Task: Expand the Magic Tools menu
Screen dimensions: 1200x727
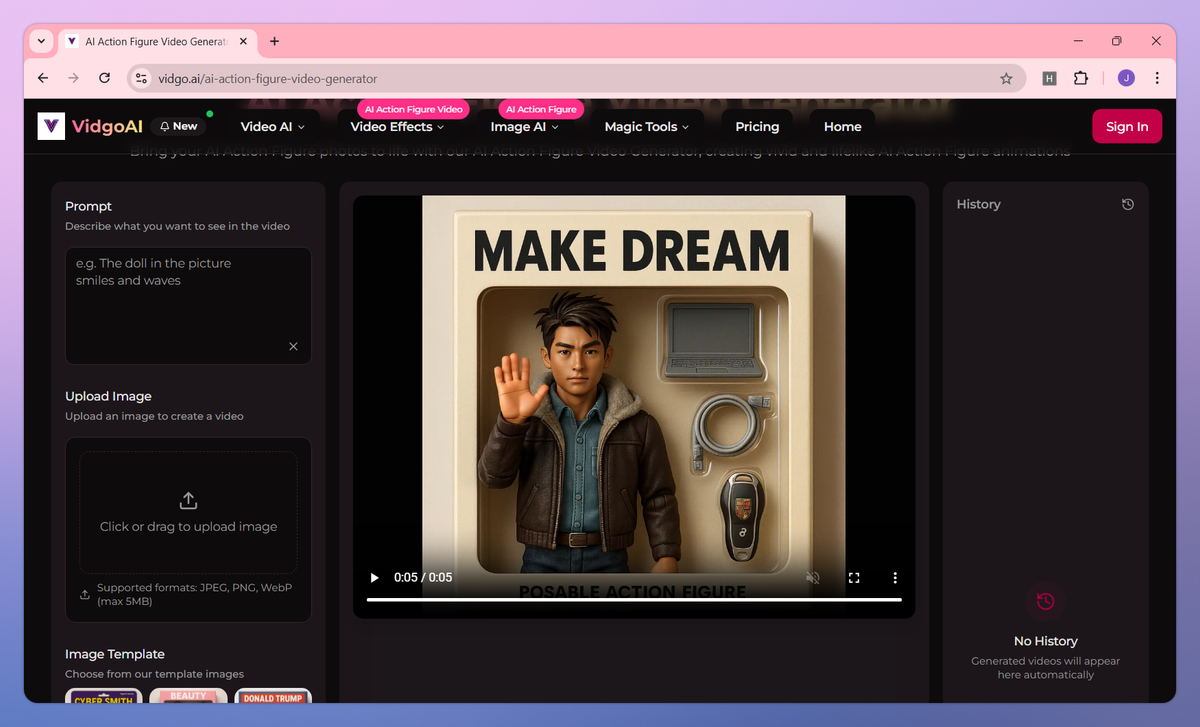Action: (647, 127)
